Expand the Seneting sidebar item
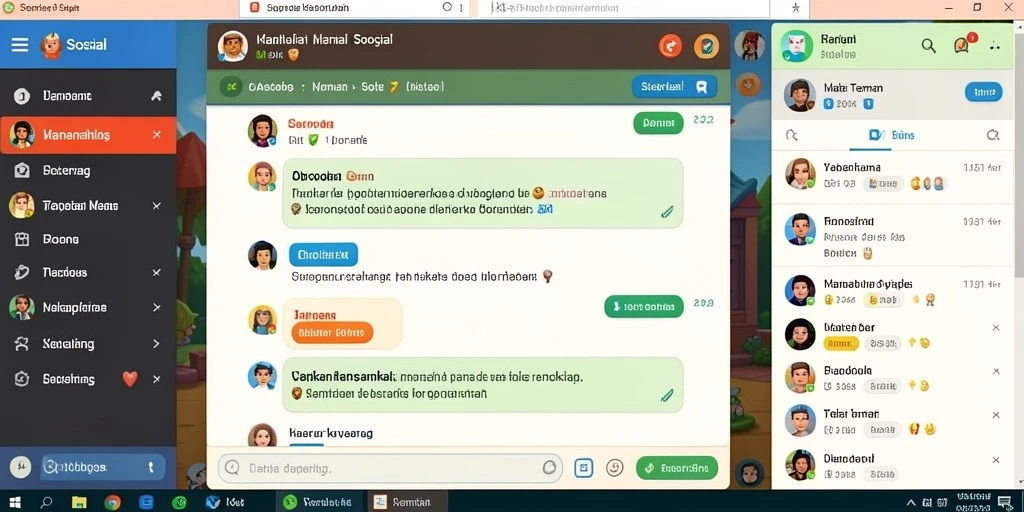Image resolution: width=1024 pixels, height=512 pixels. coord(156,344)
